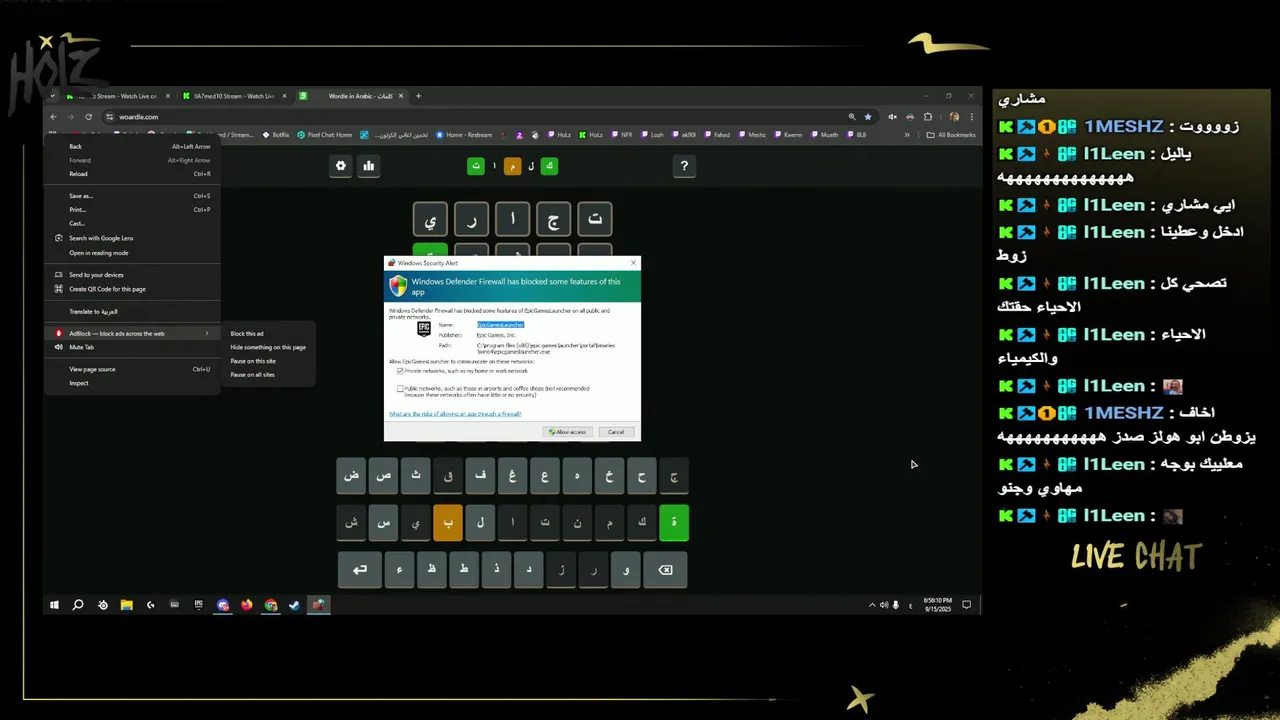Click the EpicGamesLauncher name field

pos(500,325)
